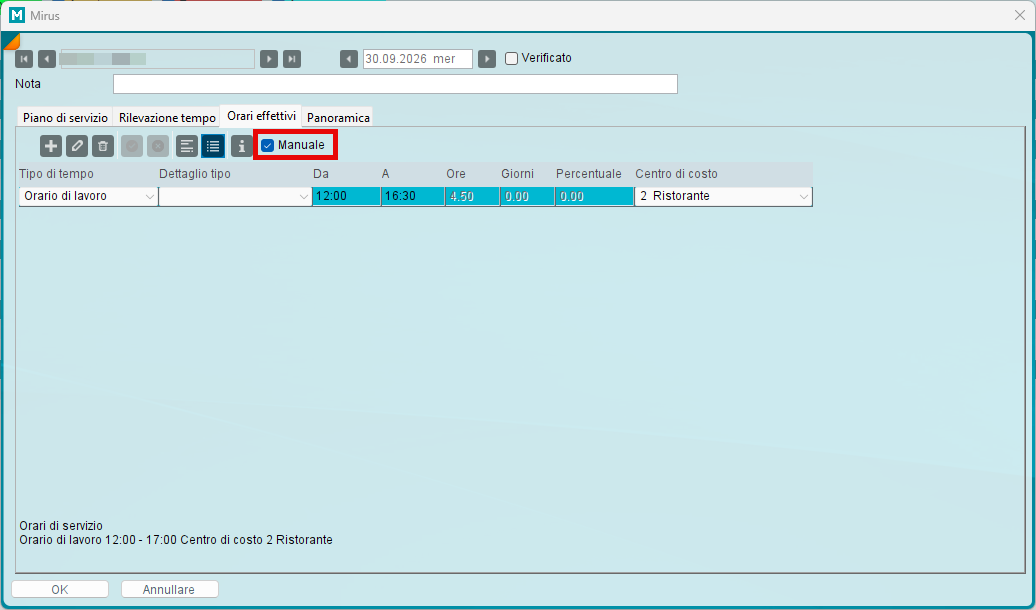Image resolution: width=1036 pixels, height=610 pixels.
Task: Click the greyed-out confirm checkmark icon
Action: click(x=132, y=146)
